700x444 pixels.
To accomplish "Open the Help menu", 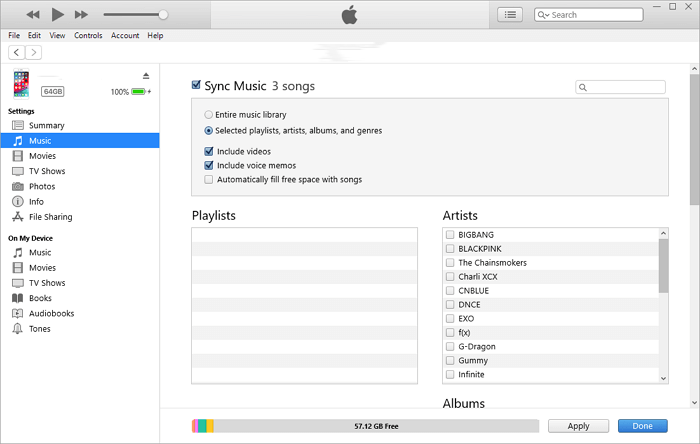I will pos(155,35).
